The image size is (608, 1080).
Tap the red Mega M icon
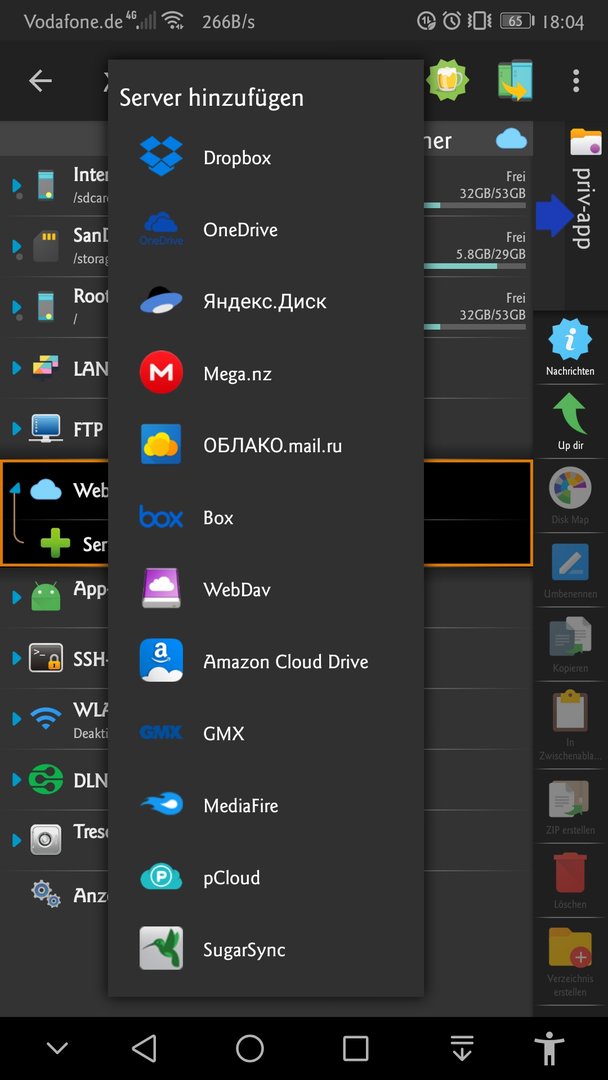[x=161, y=373]
